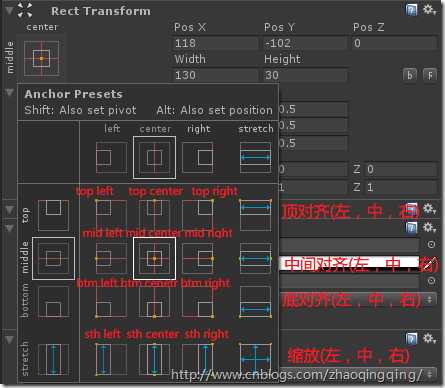The width and height of the screenshot is (445, 388).
Task: Choose middle right anchor preset
Action: pos(198,258)
